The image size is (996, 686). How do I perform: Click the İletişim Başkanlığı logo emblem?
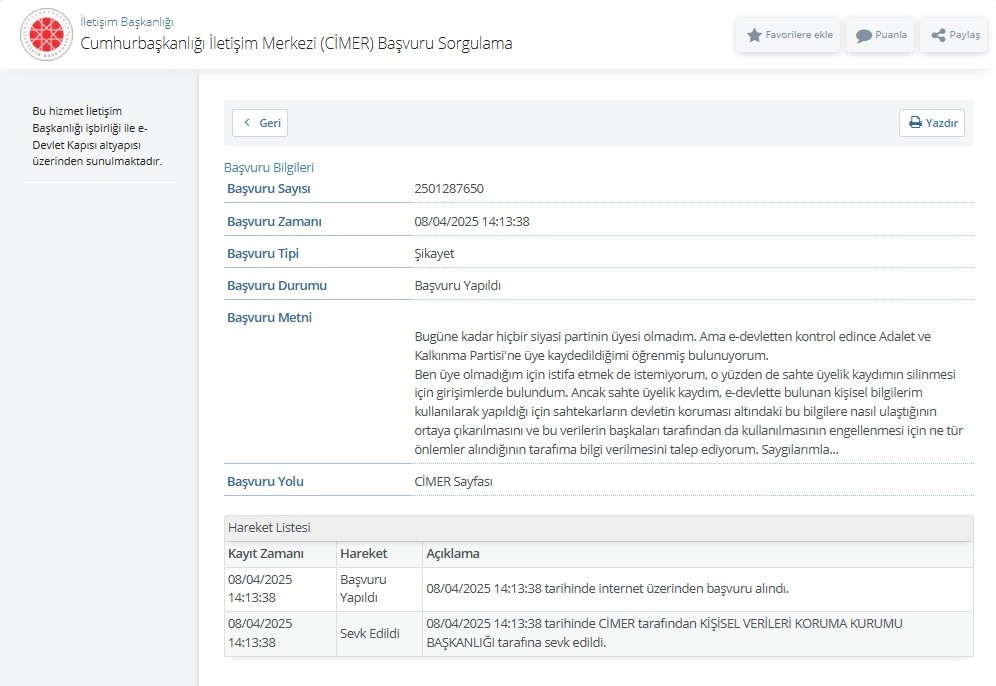[x=46, y=34]
